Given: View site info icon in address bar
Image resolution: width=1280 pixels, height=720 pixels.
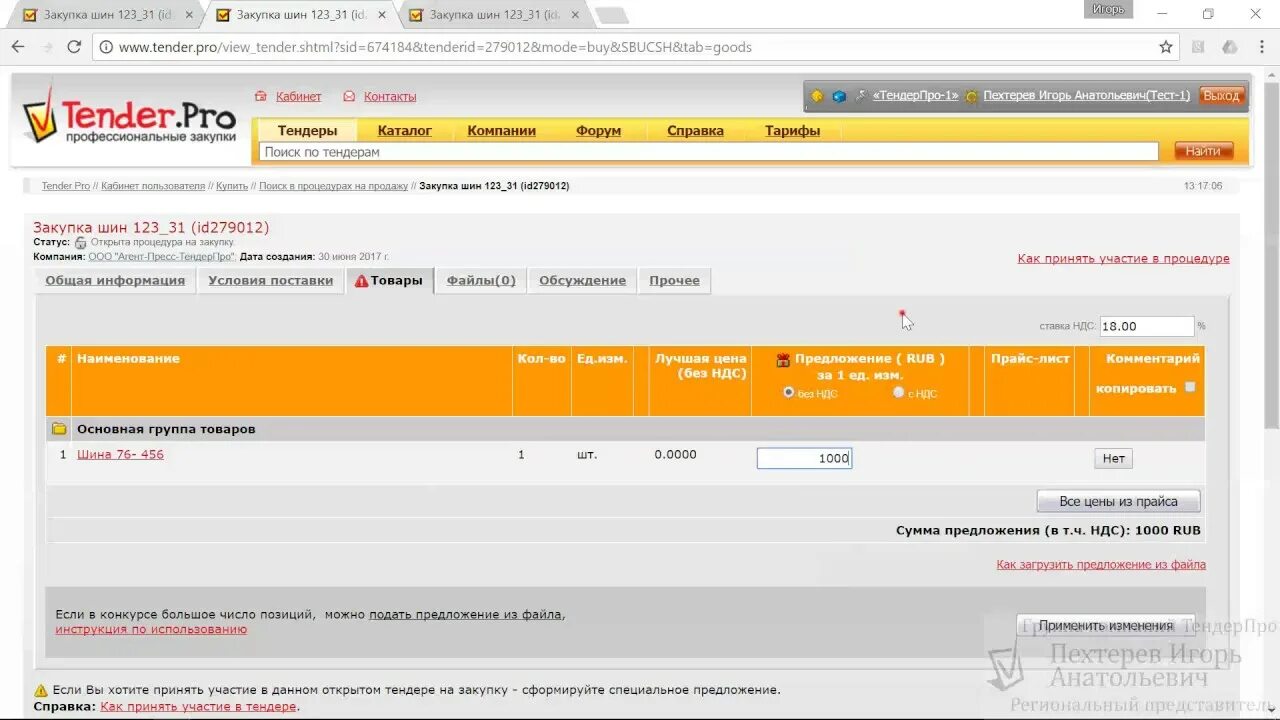Looking at the screenshot, I should (x=106, y=47).
